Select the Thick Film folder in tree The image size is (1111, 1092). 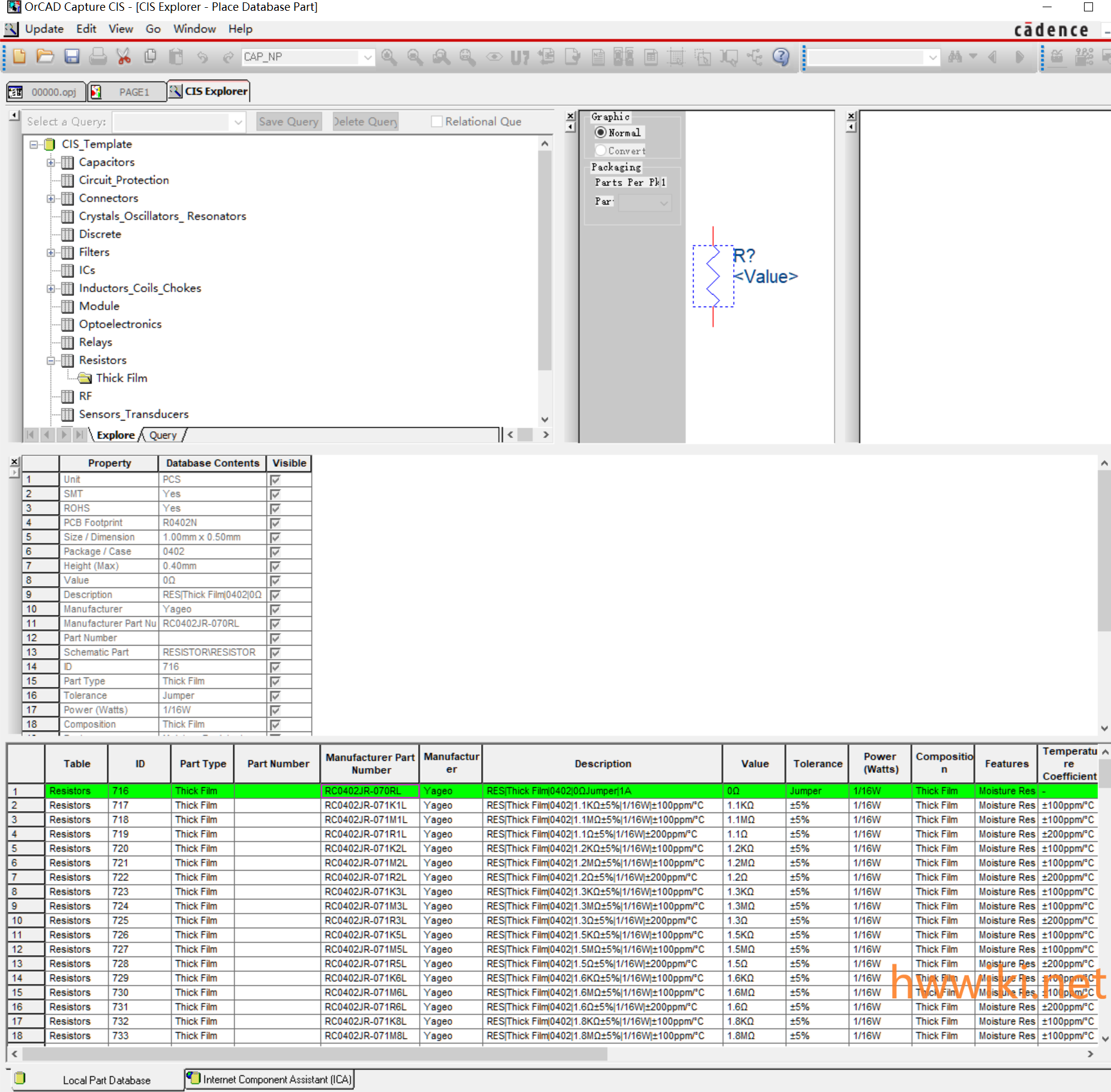point(121,378)
